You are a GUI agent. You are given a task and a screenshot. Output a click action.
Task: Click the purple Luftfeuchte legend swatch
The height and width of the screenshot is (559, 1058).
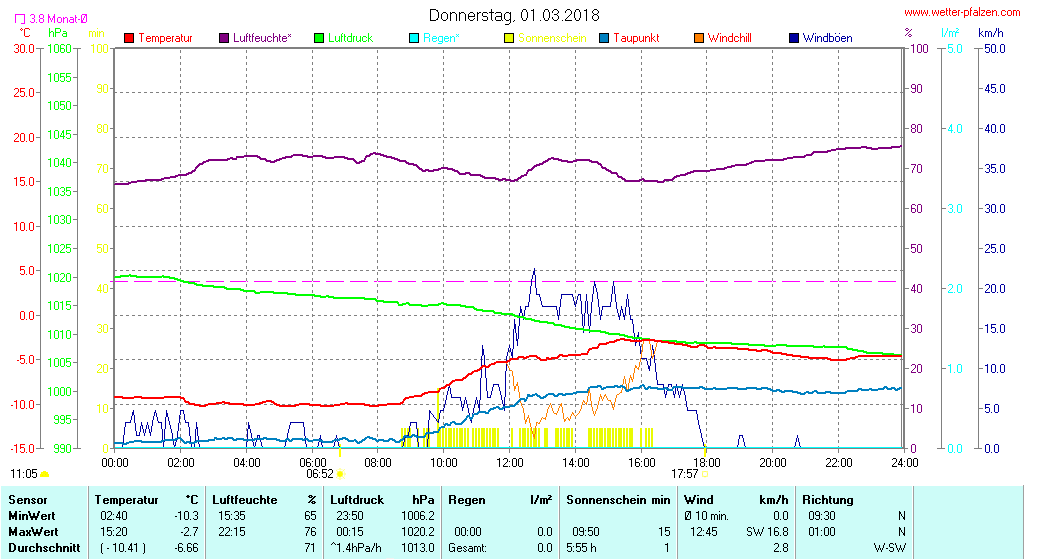tap(224, 38)
